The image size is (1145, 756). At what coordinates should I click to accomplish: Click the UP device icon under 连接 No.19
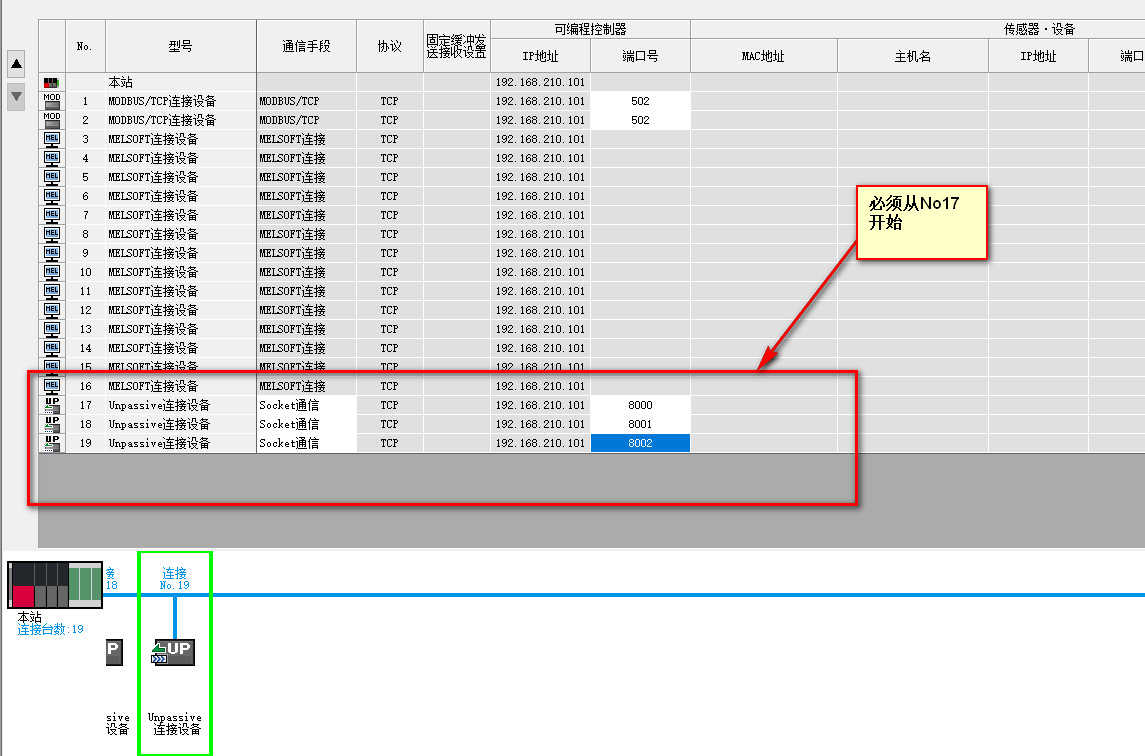click(x=174, y=653)
